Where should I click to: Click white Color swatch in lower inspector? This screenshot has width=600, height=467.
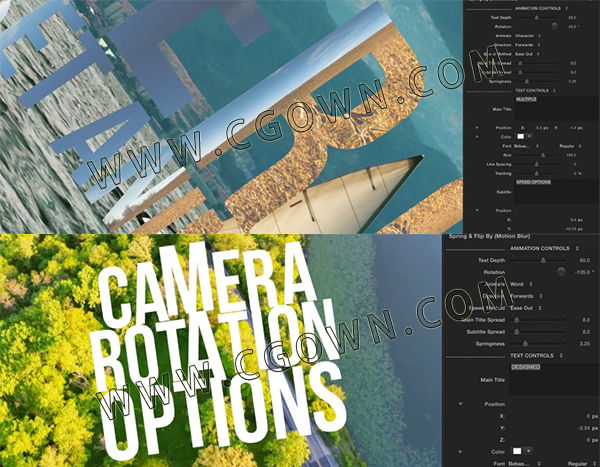[517, 451]
